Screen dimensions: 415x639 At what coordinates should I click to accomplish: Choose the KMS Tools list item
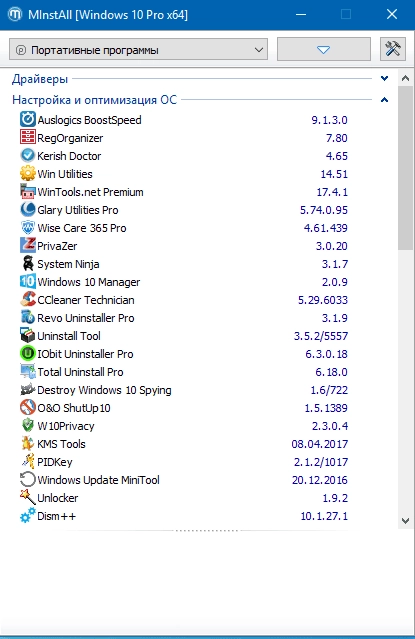[x=184, y=443]
